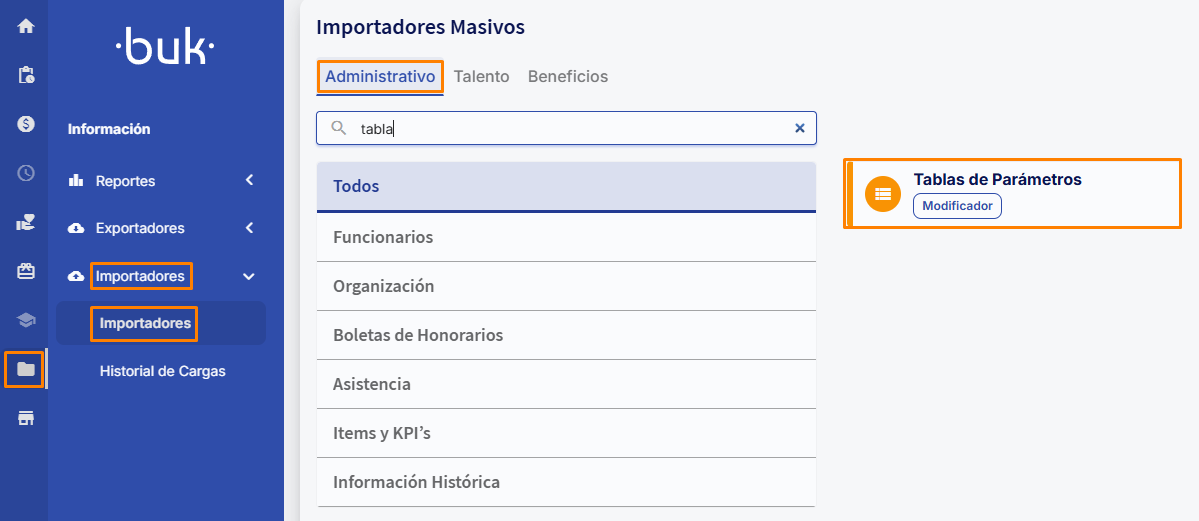The height and width of the screenshot is (521, 1199).
Task: Open the dollar coin payroll icon
Action: click(26, 124)
